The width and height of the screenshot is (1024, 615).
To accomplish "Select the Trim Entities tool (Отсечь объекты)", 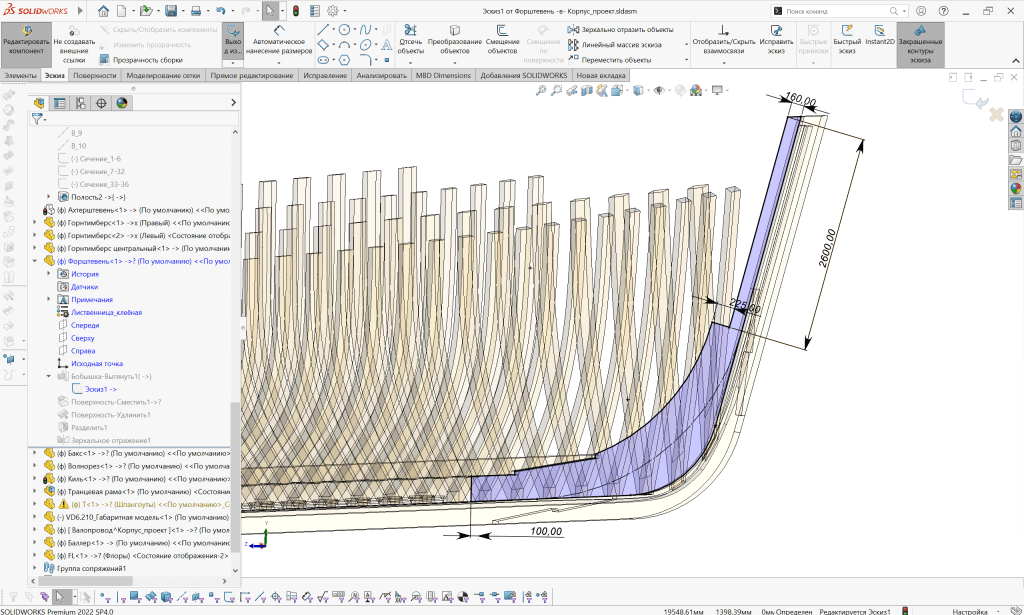I will (410, 37).
